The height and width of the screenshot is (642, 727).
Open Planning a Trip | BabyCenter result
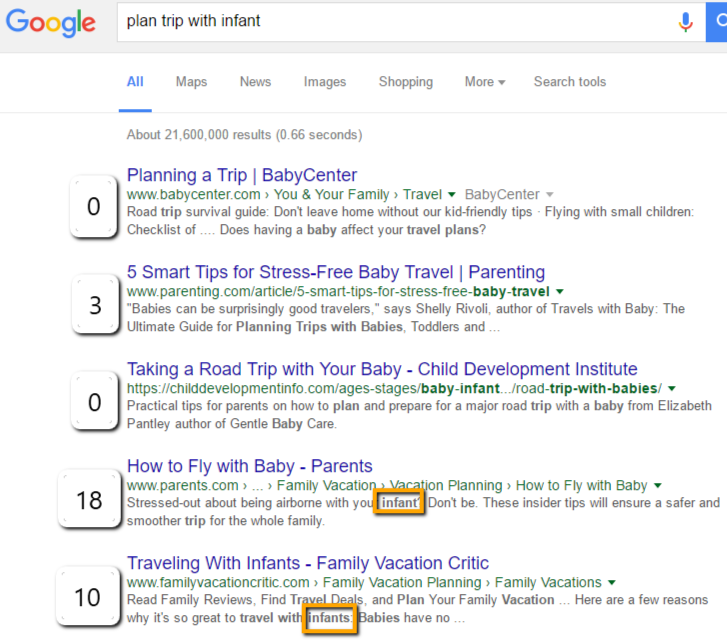coord(242,175)
